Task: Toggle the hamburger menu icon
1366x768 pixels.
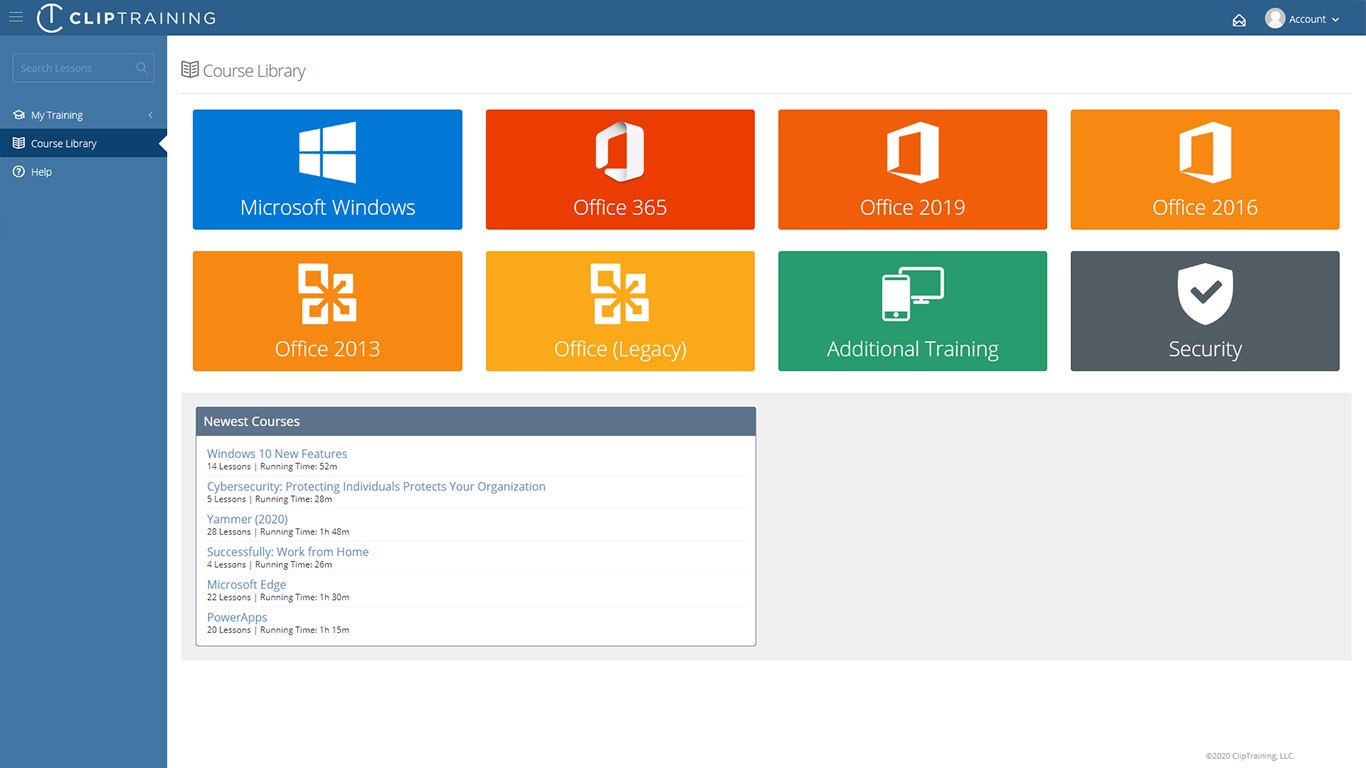Action: [16, 17]
